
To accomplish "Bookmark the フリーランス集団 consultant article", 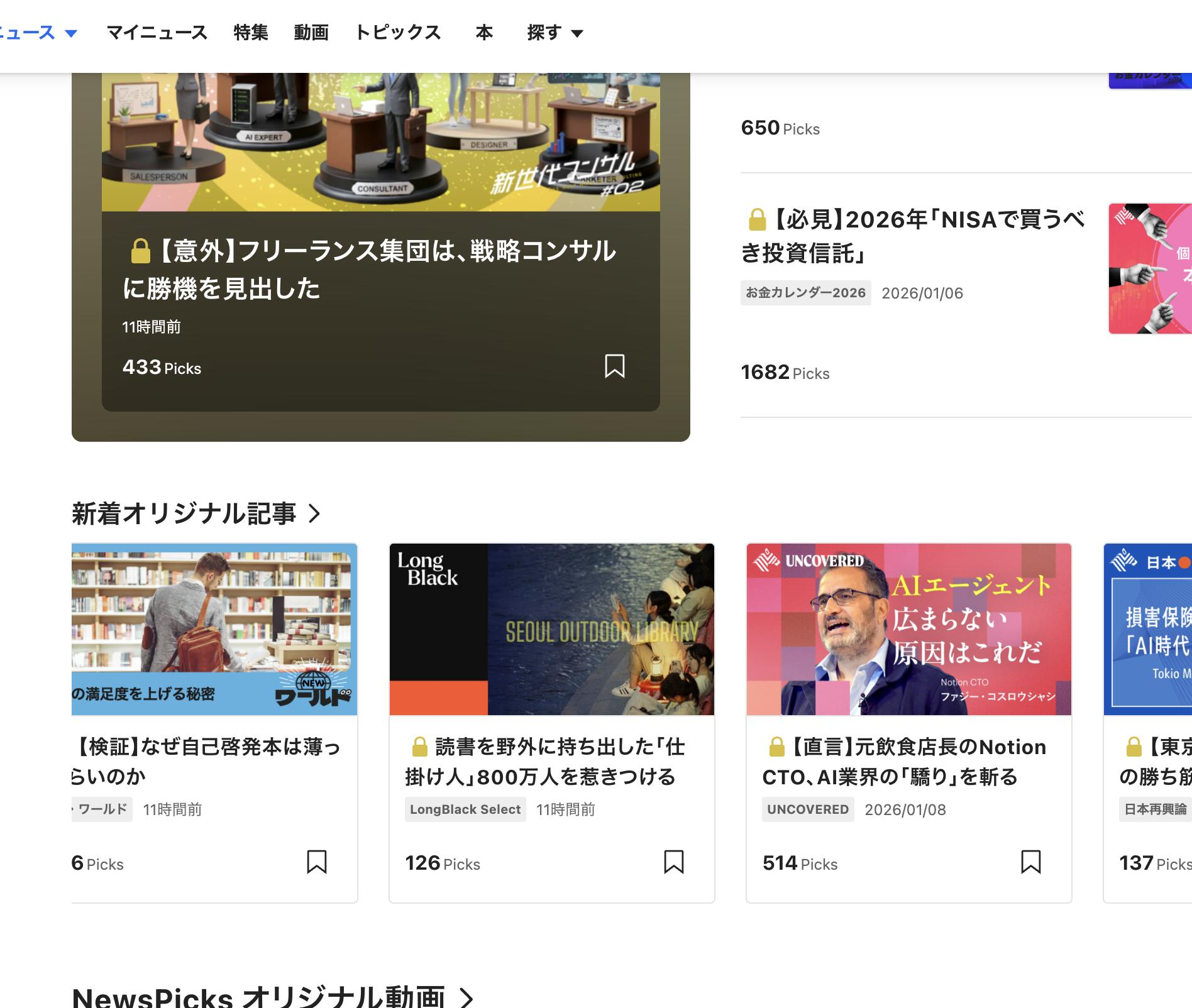I will pyautogui.click(x=614, y=366).
